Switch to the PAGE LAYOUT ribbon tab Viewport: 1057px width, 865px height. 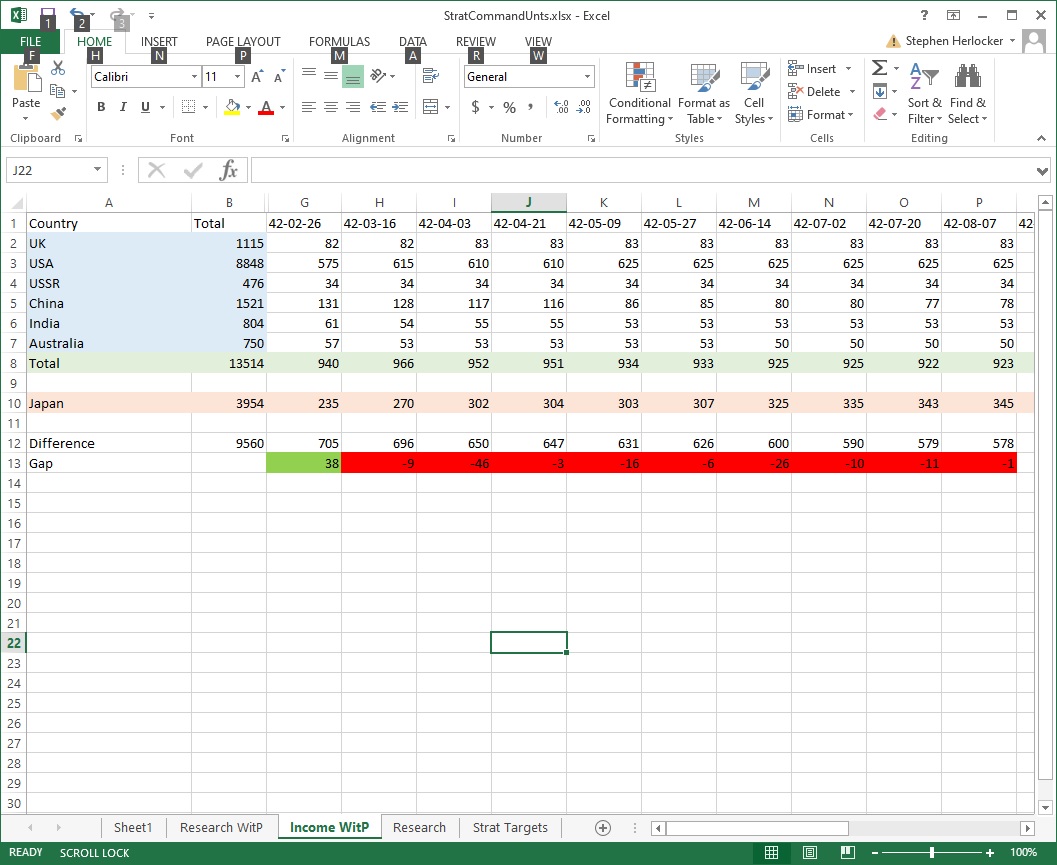(x=243, y=42)
